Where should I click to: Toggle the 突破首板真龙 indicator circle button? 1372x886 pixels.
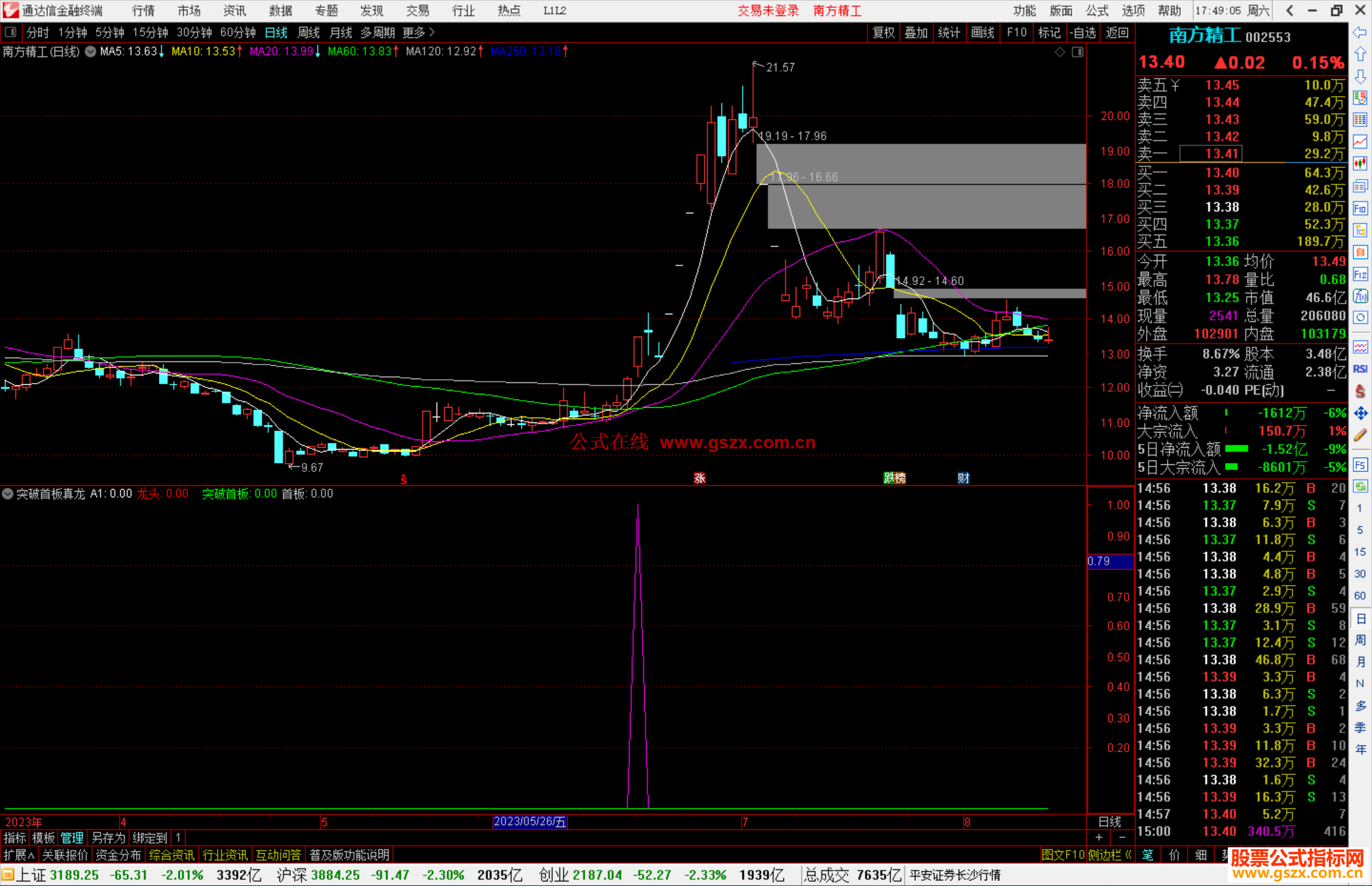8,493
